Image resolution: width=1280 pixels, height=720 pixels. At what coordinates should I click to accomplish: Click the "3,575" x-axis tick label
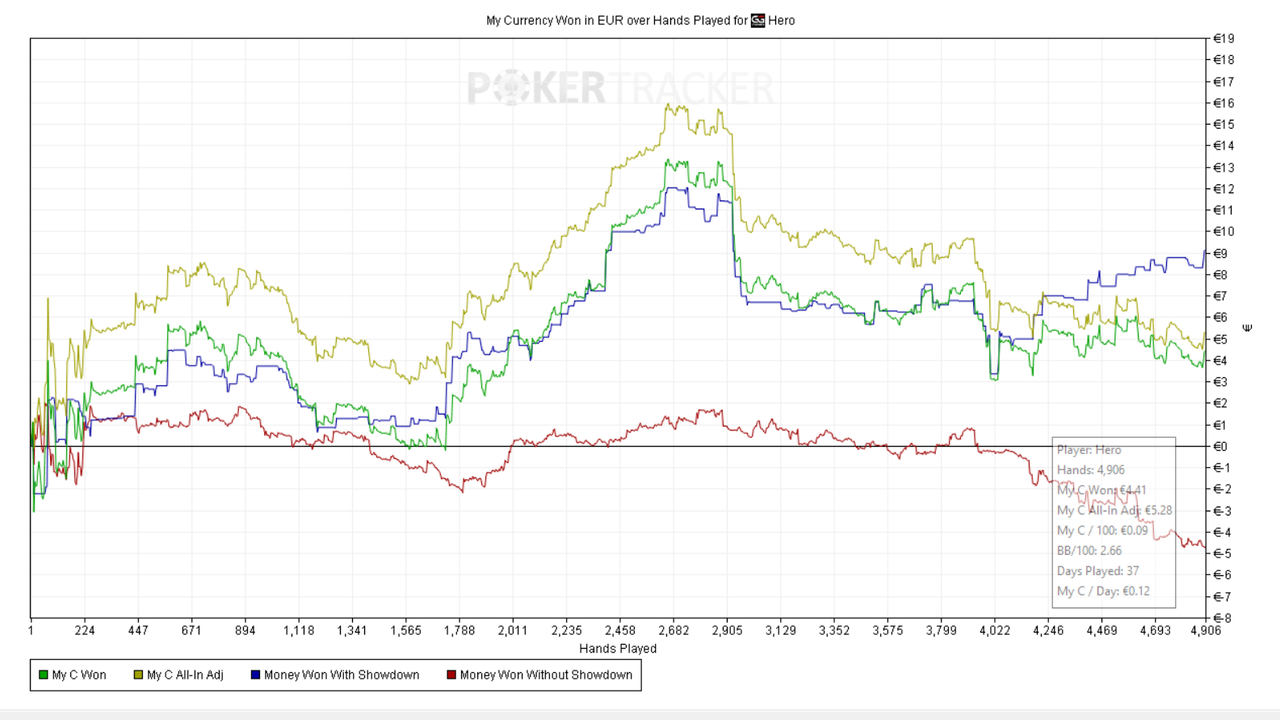pyautogui.click(x=888, y=631)
